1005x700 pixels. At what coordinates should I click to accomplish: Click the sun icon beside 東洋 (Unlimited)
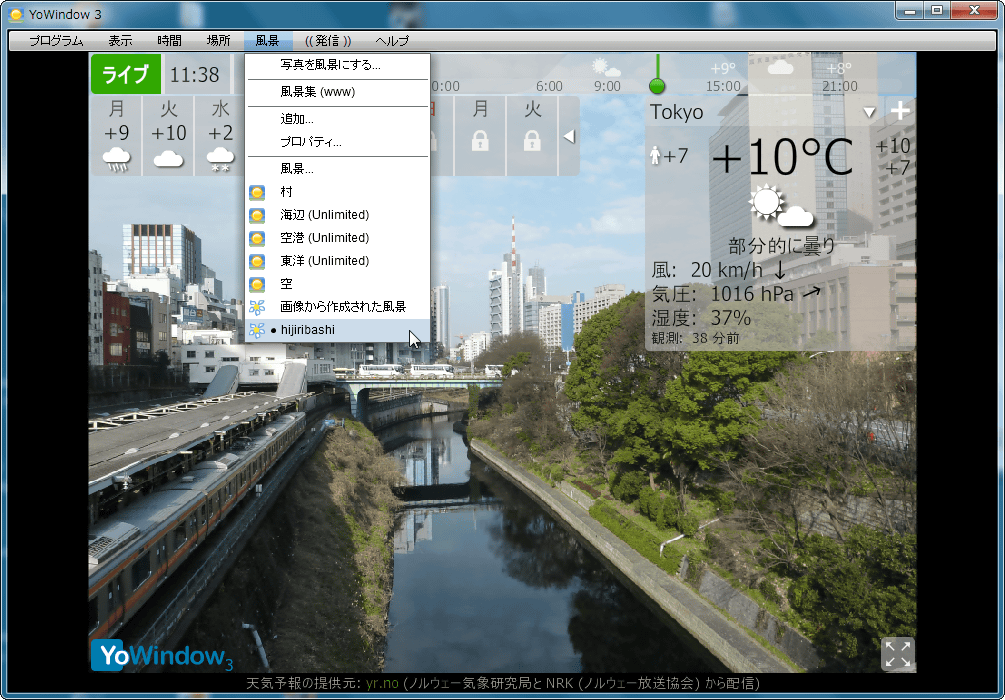coord(257,262)
